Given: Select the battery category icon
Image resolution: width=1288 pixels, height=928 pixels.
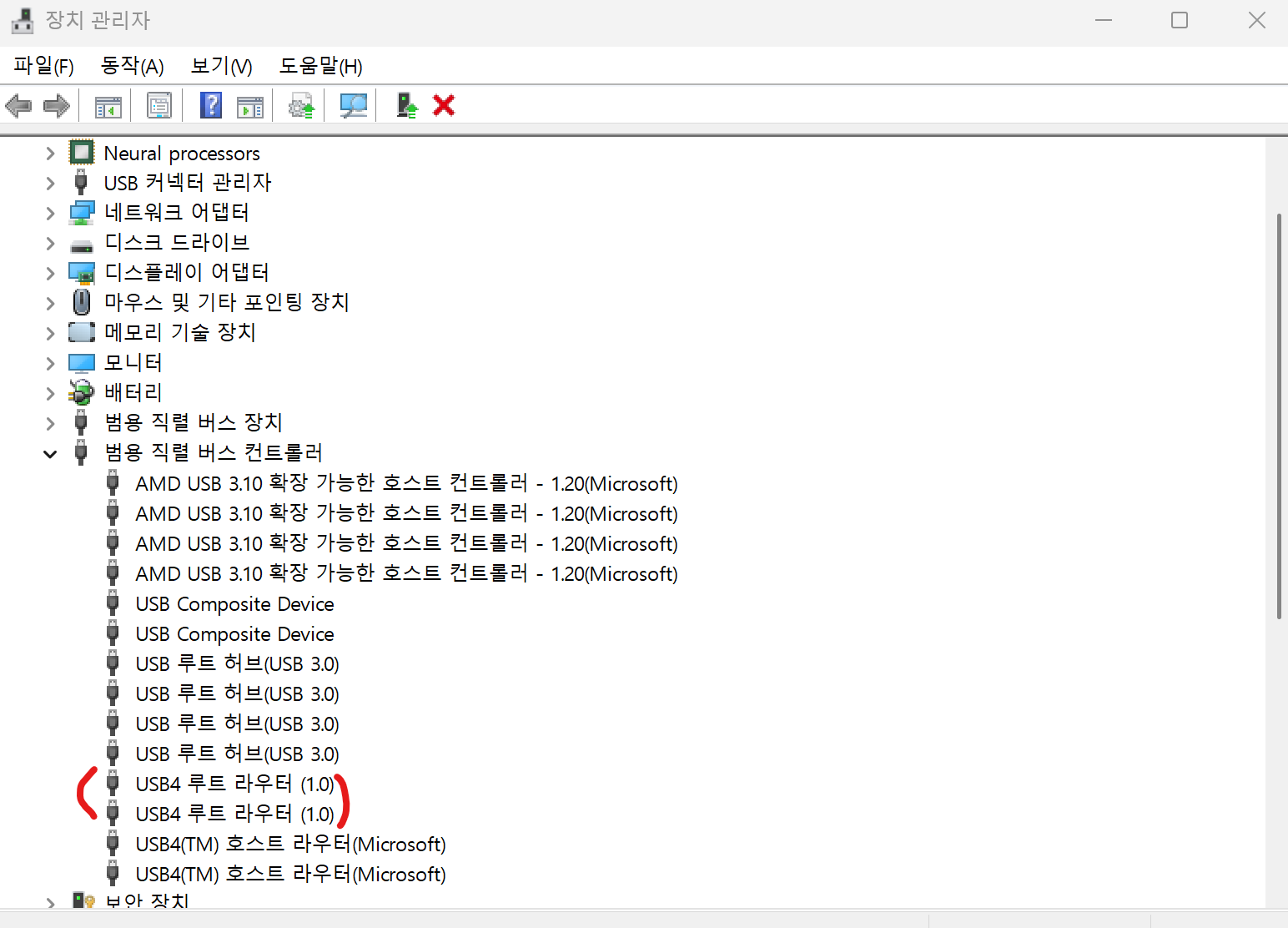Looking at the screenshot, I should pyautogui.click(x=82, y=392).
